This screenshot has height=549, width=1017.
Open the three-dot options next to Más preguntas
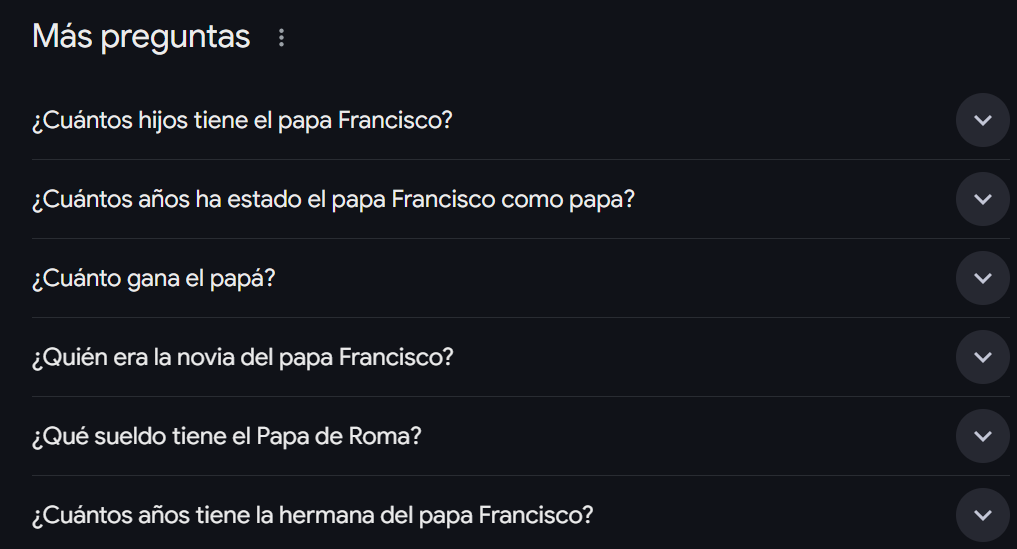tap(281, 38)
